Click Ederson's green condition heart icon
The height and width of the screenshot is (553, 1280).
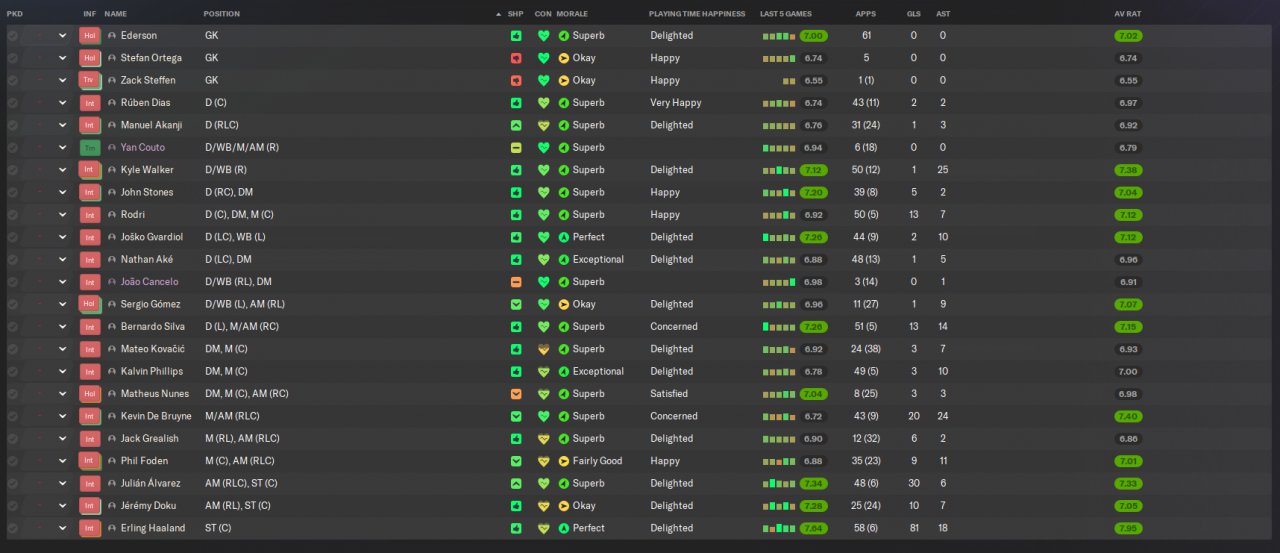click(x=544, y=35)
